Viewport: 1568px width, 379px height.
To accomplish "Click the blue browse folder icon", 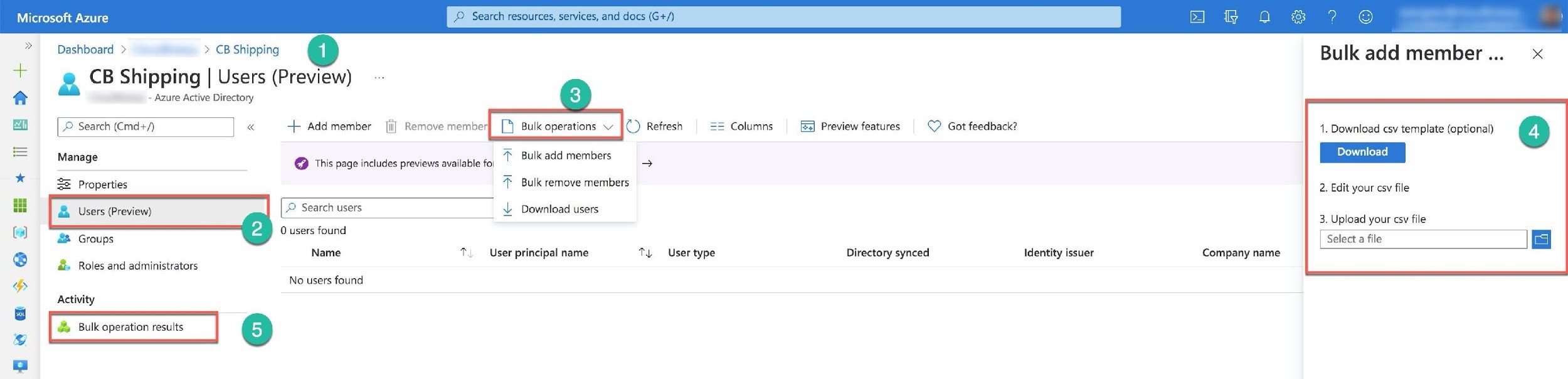I will (x=1541, y=239).
